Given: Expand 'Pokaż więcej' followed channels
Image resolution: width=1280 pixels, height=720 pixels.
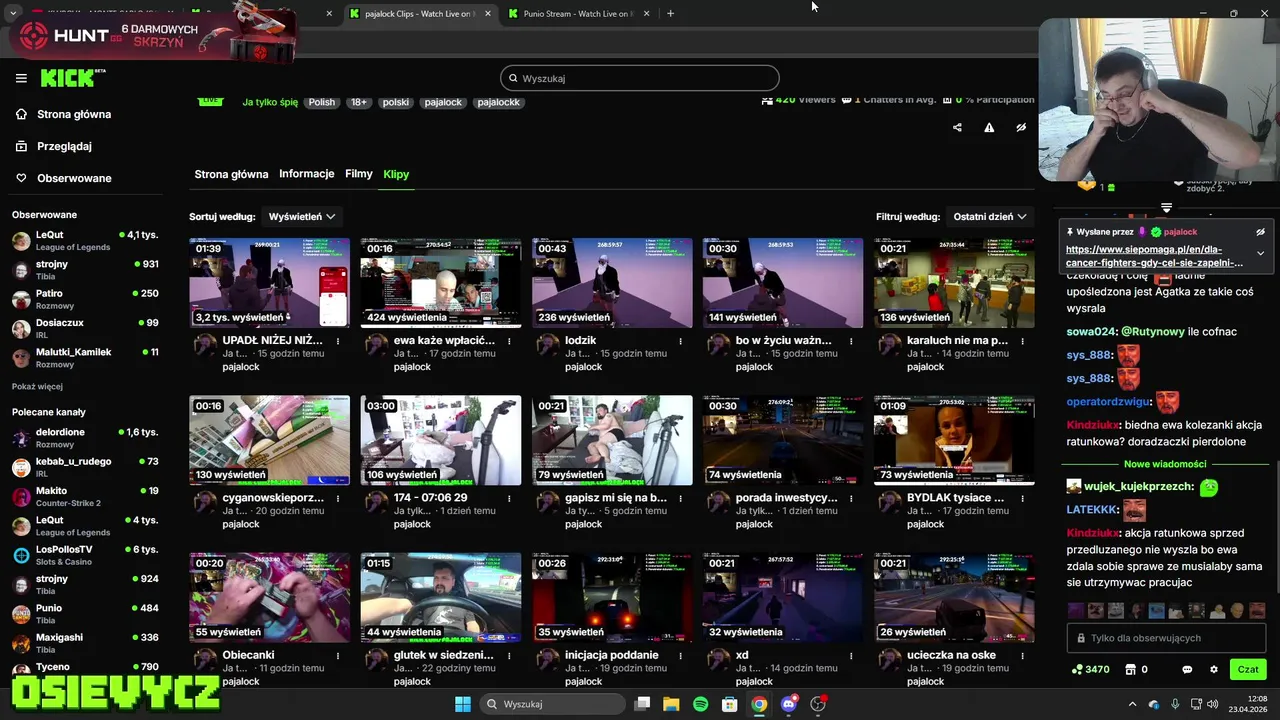Looking at the screenshot, I should tap(37, 386).
